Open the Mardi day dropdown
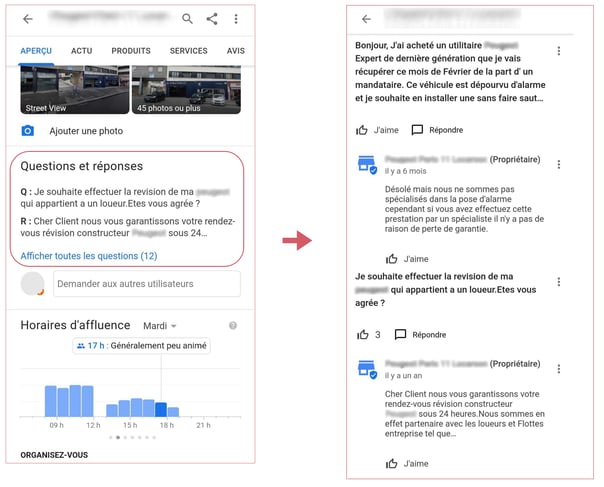The image size is (604, 487). click(x=159, y=326)
